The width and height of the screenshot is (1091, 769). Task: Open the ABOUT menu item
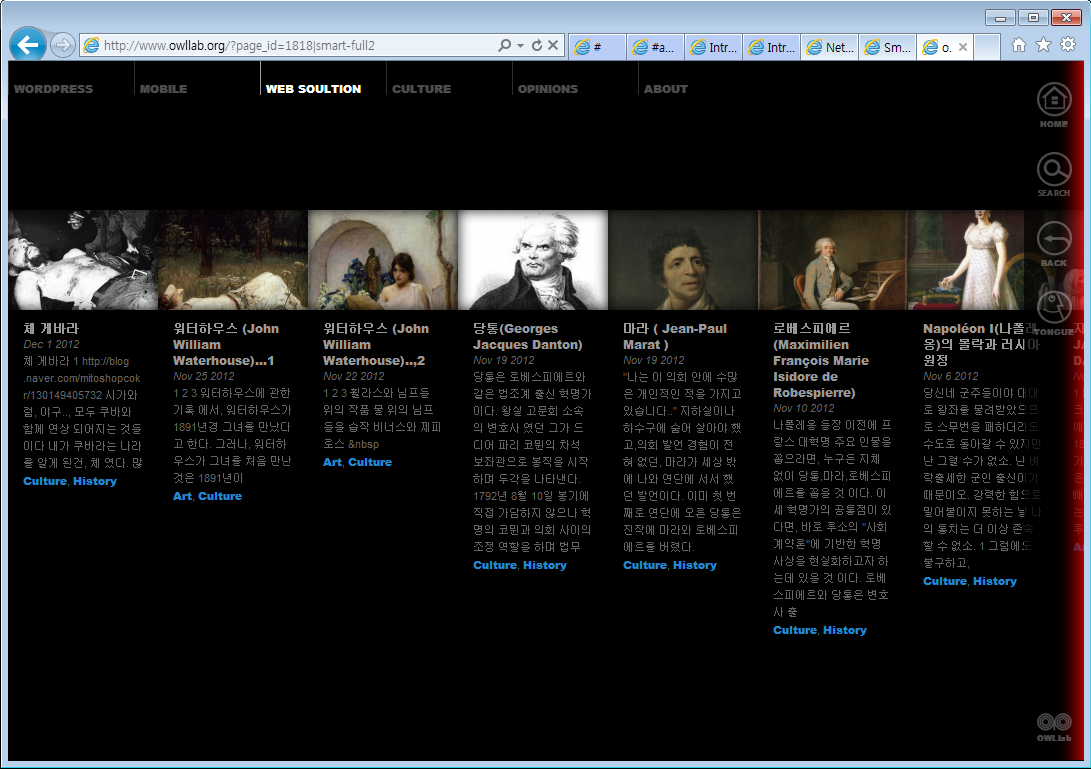pyautogui.click(x=666, y=89)
